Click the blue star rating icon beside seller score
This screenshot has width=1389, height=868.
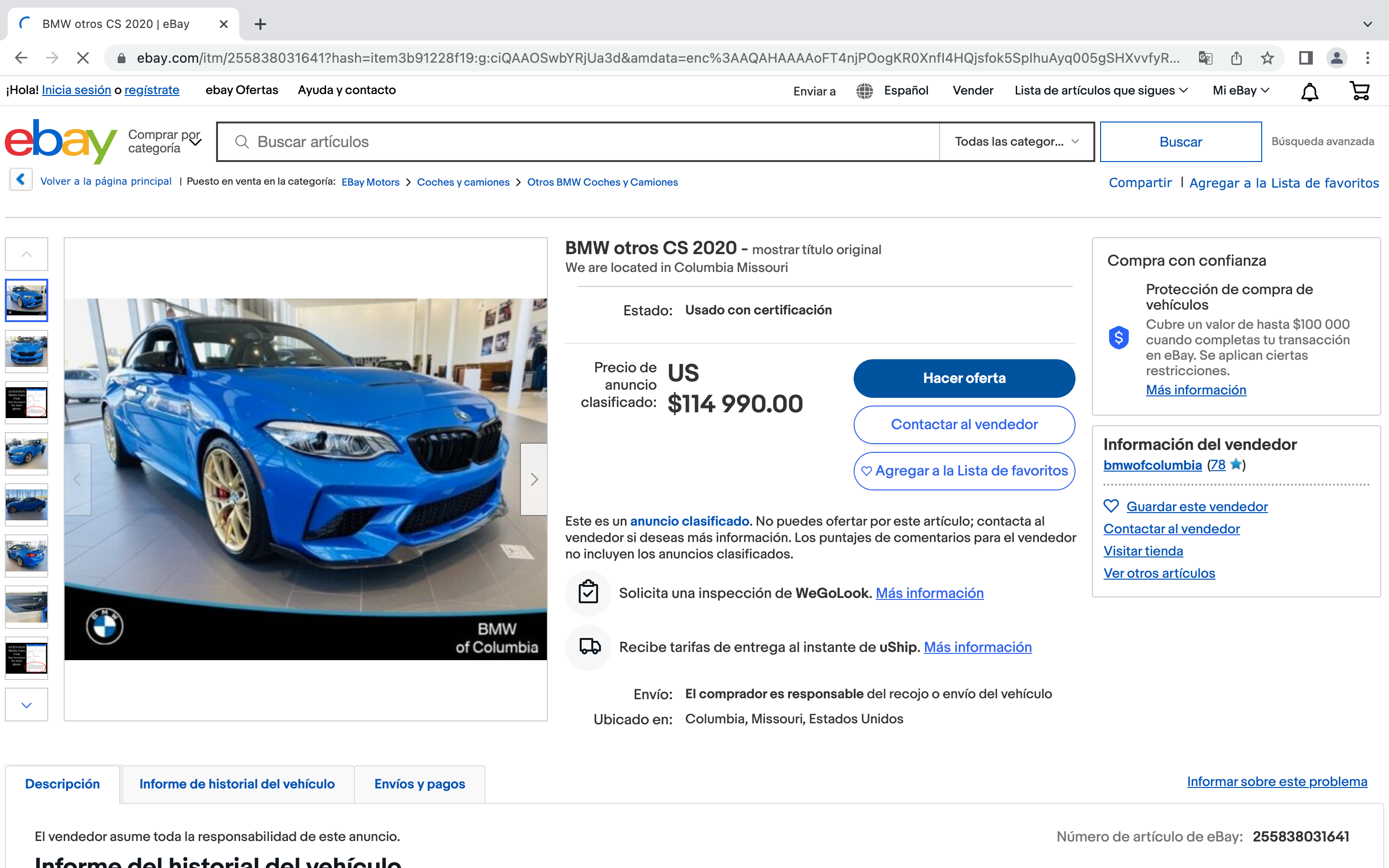coord(1236,464)
